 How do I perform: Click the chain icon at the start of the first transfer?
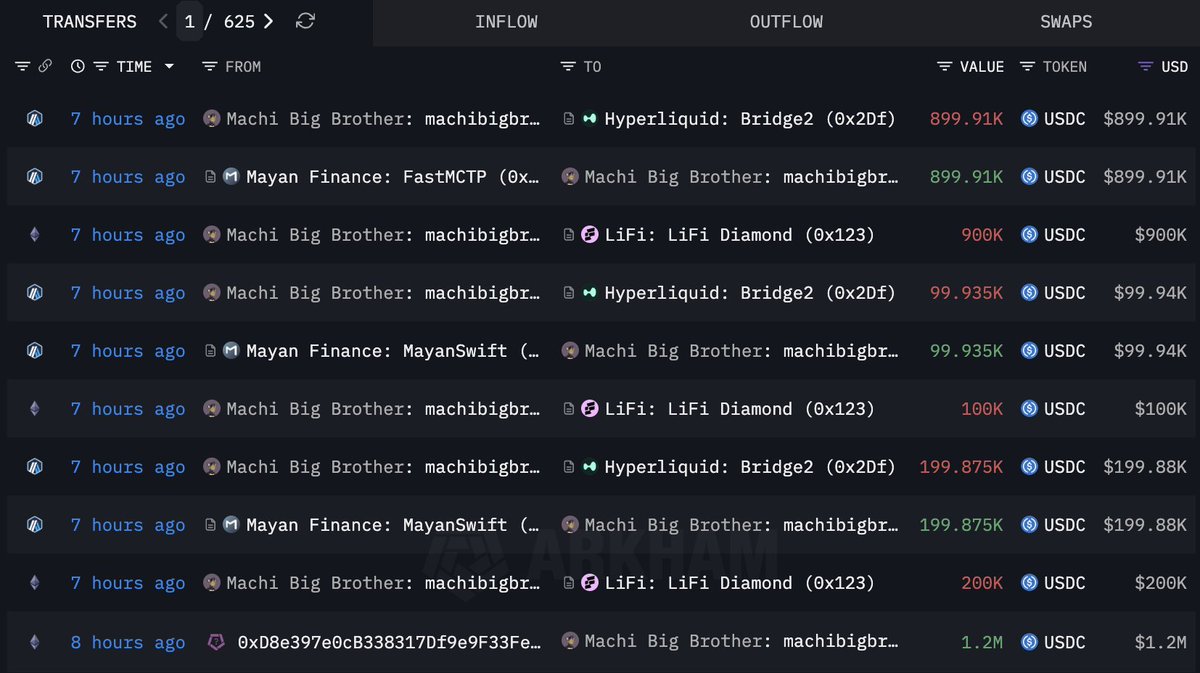pos(34,118)
